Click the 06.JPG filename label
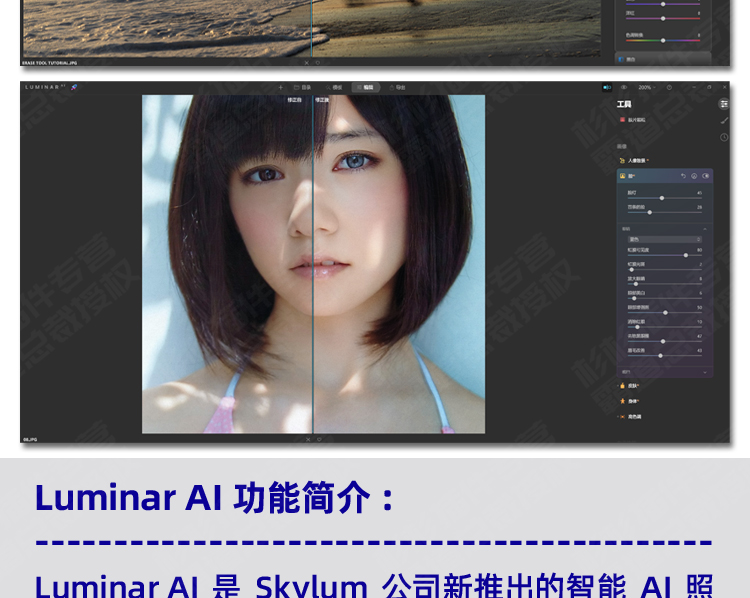The height and width of the screenshot is (598, 750). (x=30, y=439)
